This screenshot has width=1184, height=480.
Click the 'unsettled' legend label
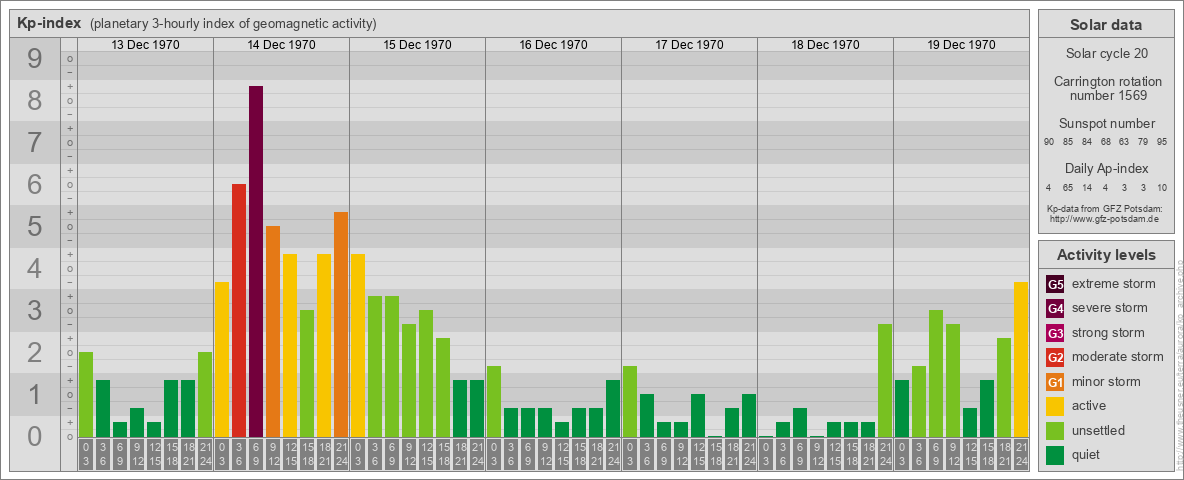[1099, 430]
